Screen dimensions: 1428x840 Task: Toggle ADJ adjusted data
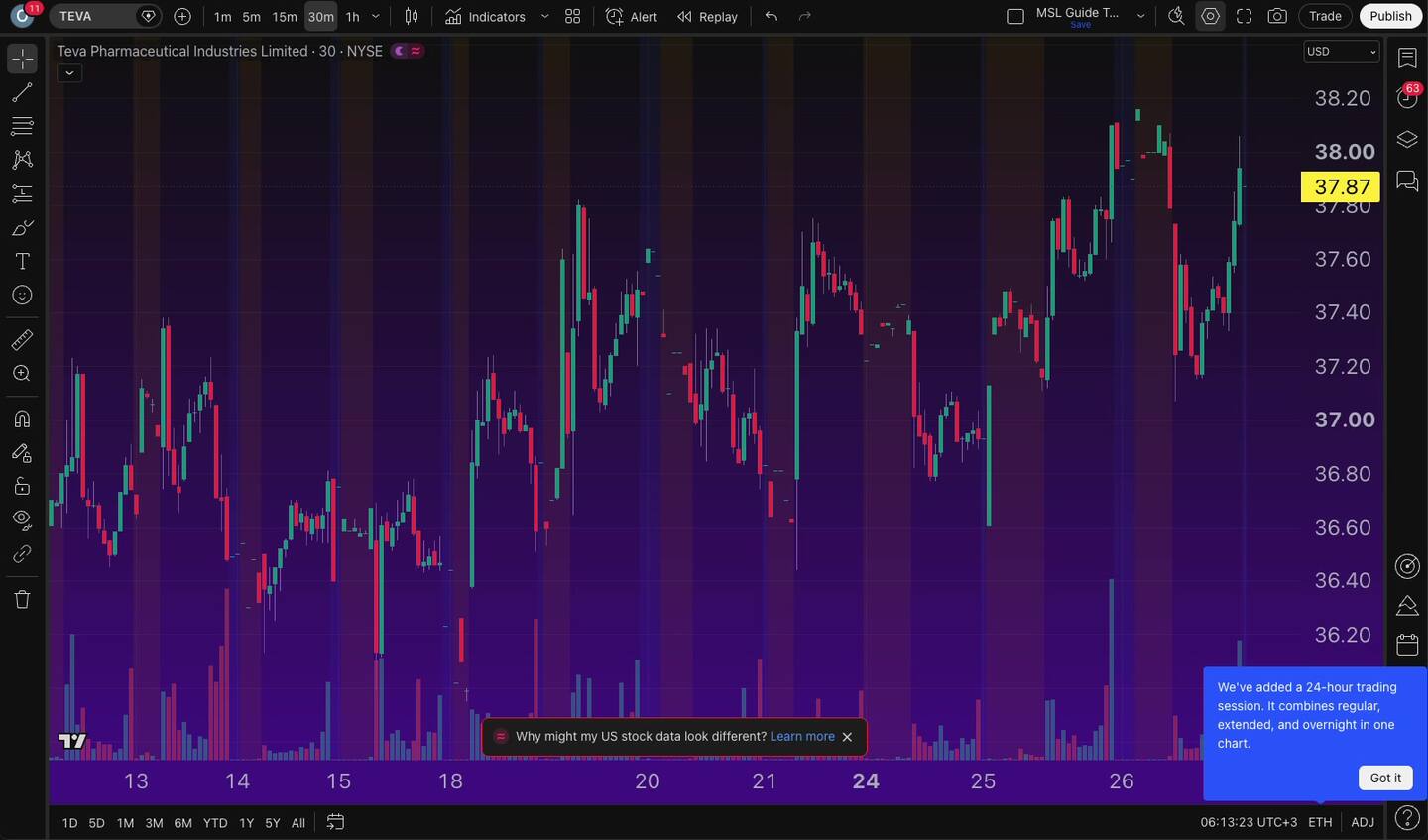[x=1363, y=822]
